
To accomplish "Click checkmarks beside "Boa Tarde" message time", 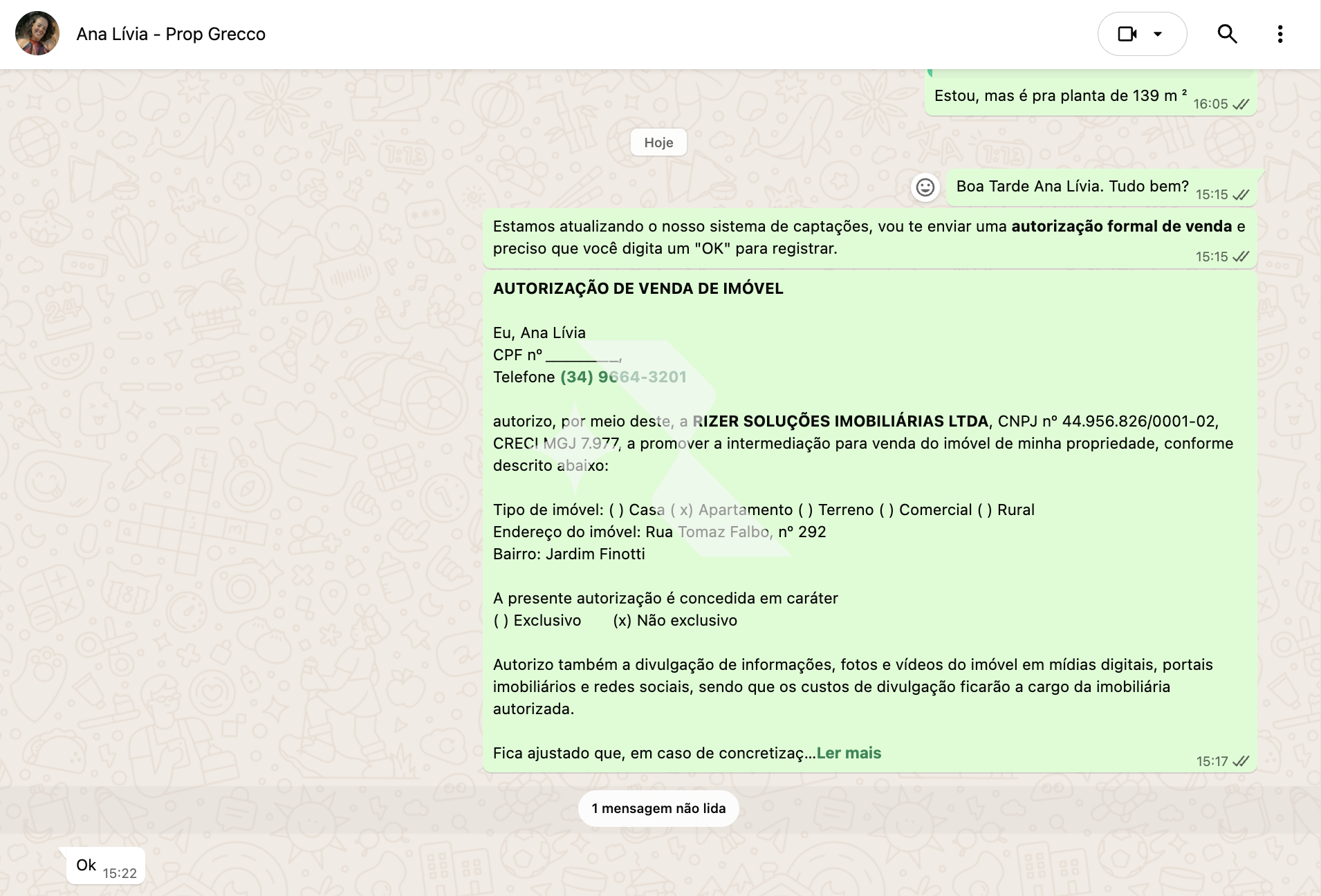I will click(x=1241, y=195).
